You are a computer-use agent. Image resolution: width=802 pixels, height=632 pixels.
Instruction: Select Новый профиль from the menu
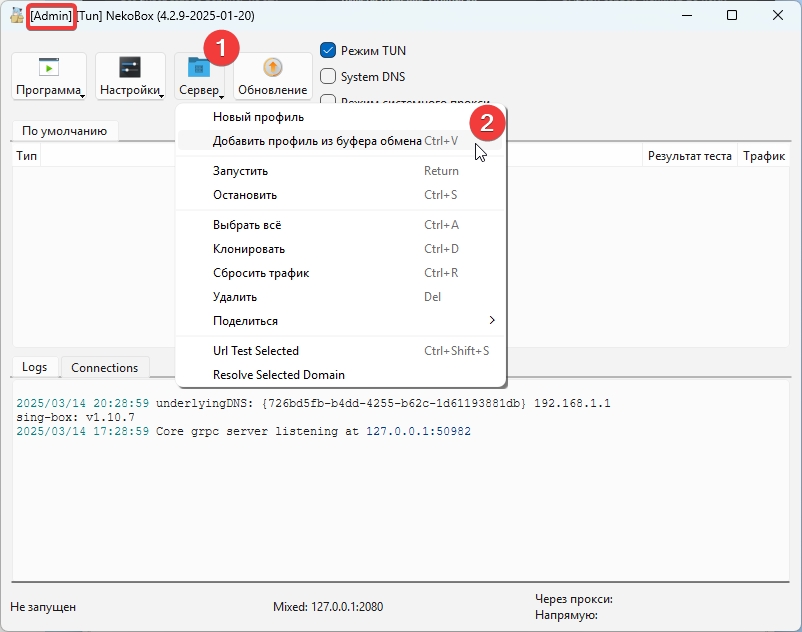tap(258, 117)
